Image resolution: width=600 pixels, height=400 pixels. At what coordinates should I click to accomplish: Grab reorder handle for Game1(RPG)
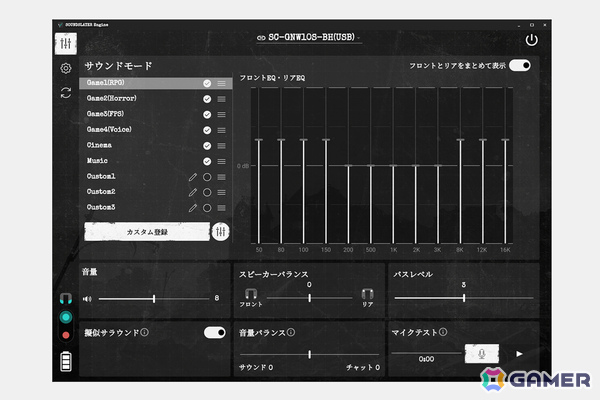(222, 83)
